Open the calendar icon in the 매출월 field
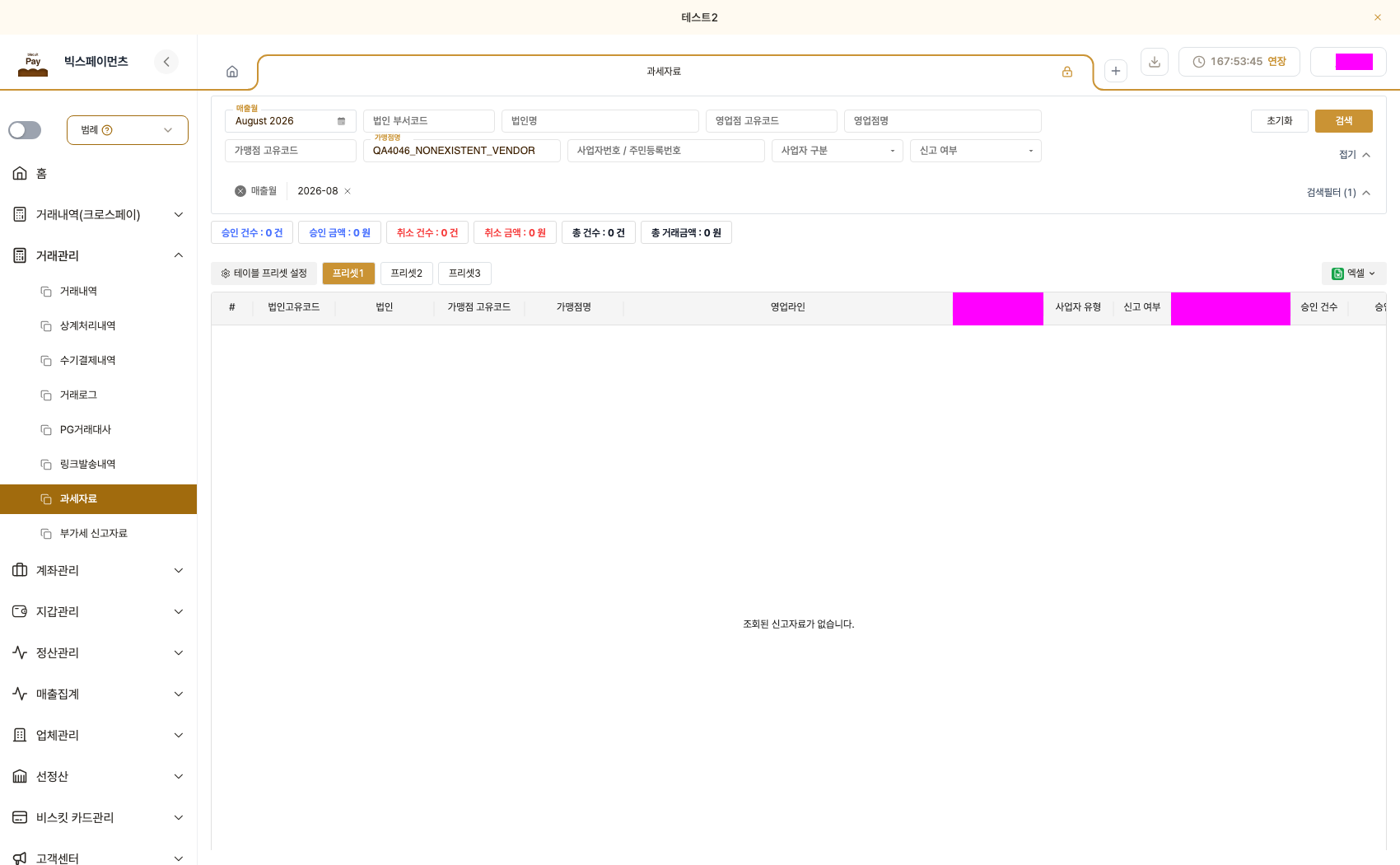Image resolution: width=1400 pixels, height=865 pixels. pos(341,121)
